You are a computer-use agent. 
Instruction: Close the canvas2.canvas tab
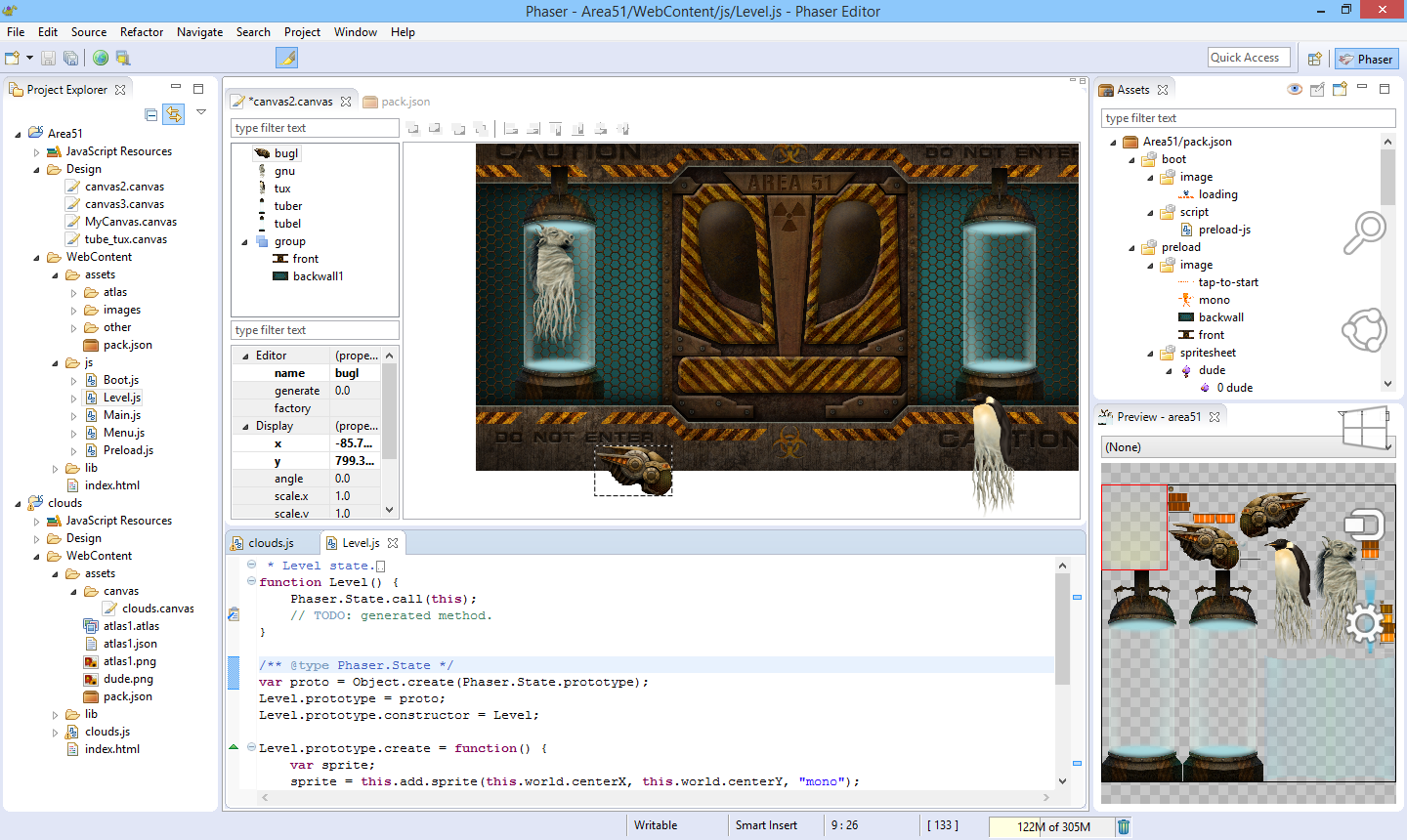click(x=346, y=102)
